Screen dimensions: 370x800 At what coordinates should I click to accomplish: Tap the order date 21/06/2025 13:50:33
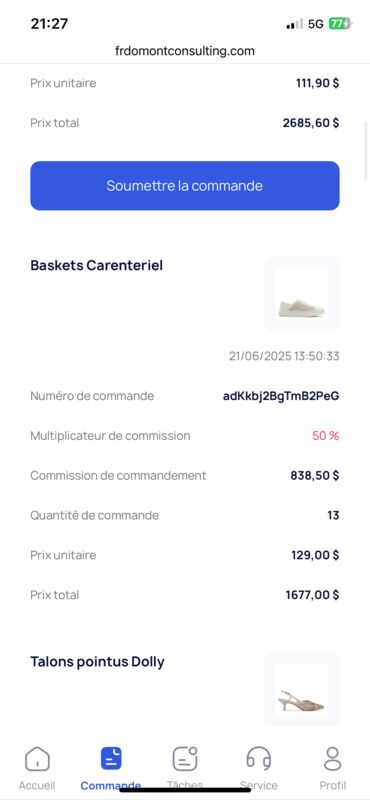pyautogui.click(x=284, y=356)
